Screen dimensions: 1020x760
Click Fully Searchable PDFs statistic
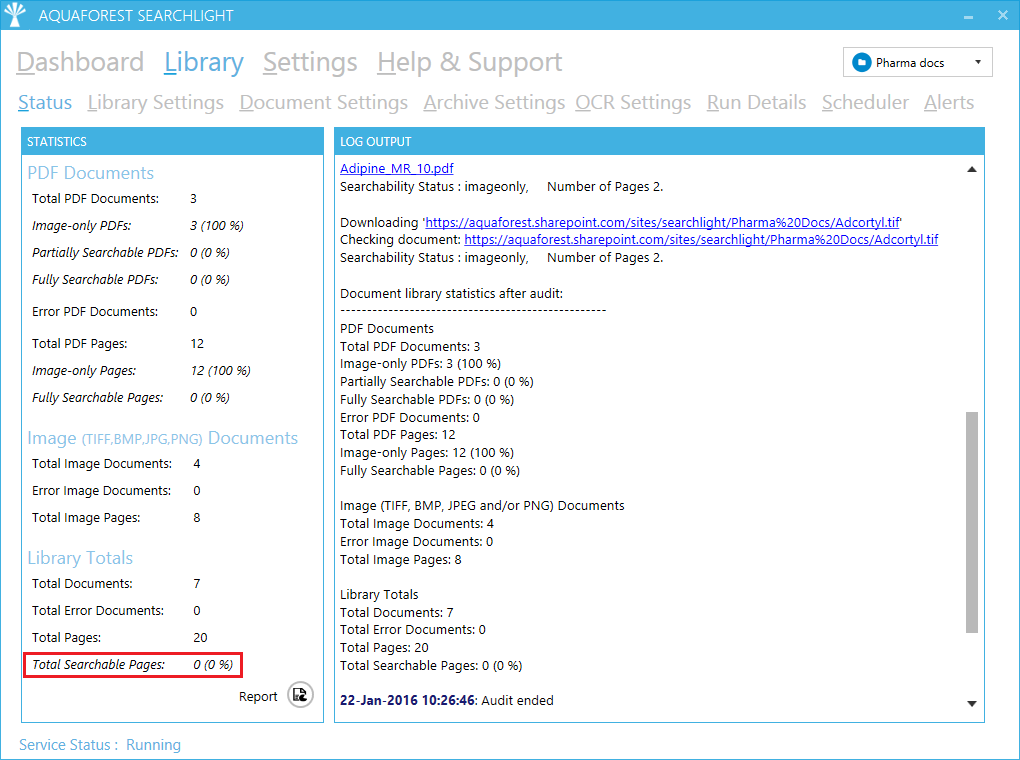[x=131, y=280]
